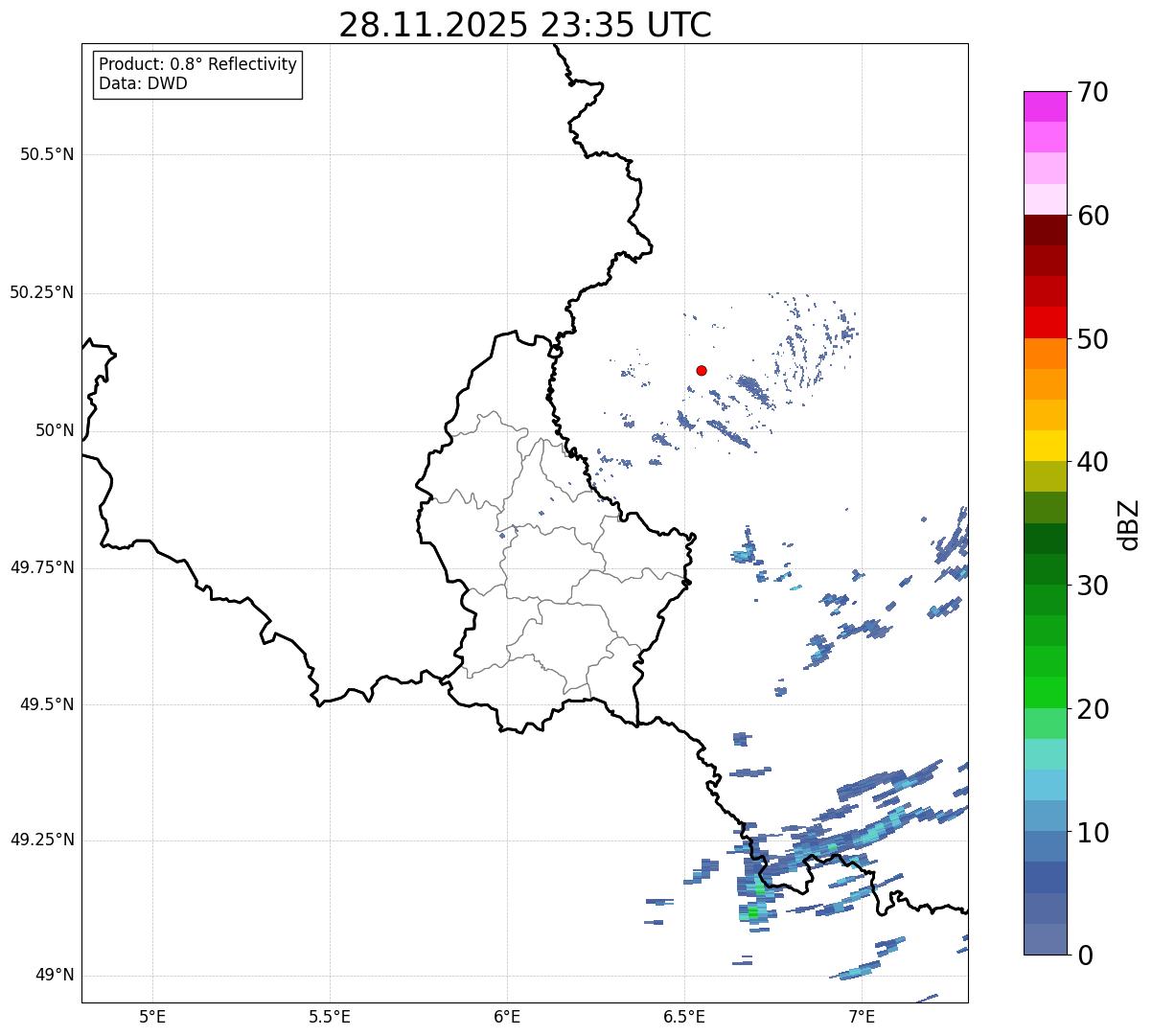The width and height of the screenshot is (1152, 1036).
Task: Click the 7°E longitude label
Action: 862,1016
